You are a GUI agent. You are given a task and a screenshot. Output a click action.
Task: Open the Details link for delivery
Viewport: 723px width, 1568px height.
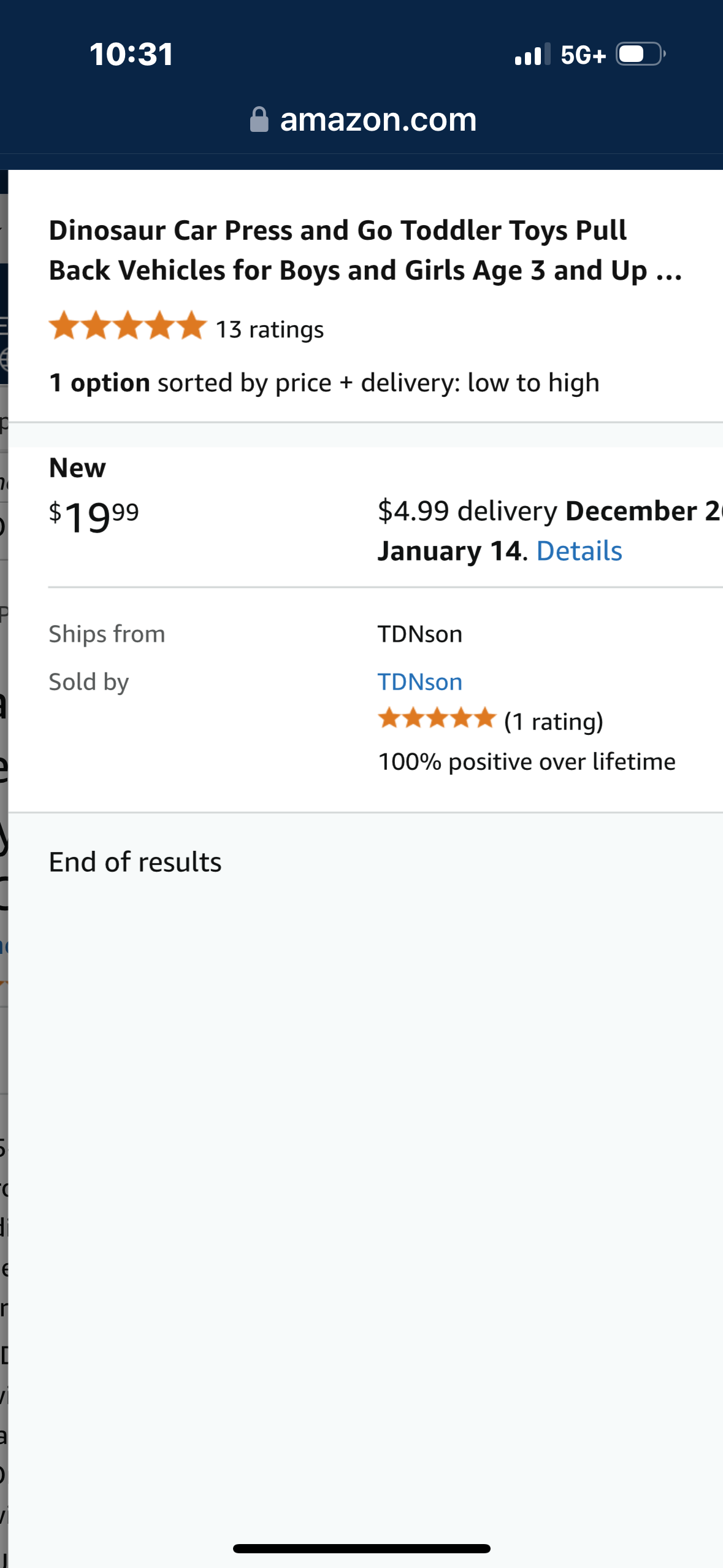(x=579, y=551)
